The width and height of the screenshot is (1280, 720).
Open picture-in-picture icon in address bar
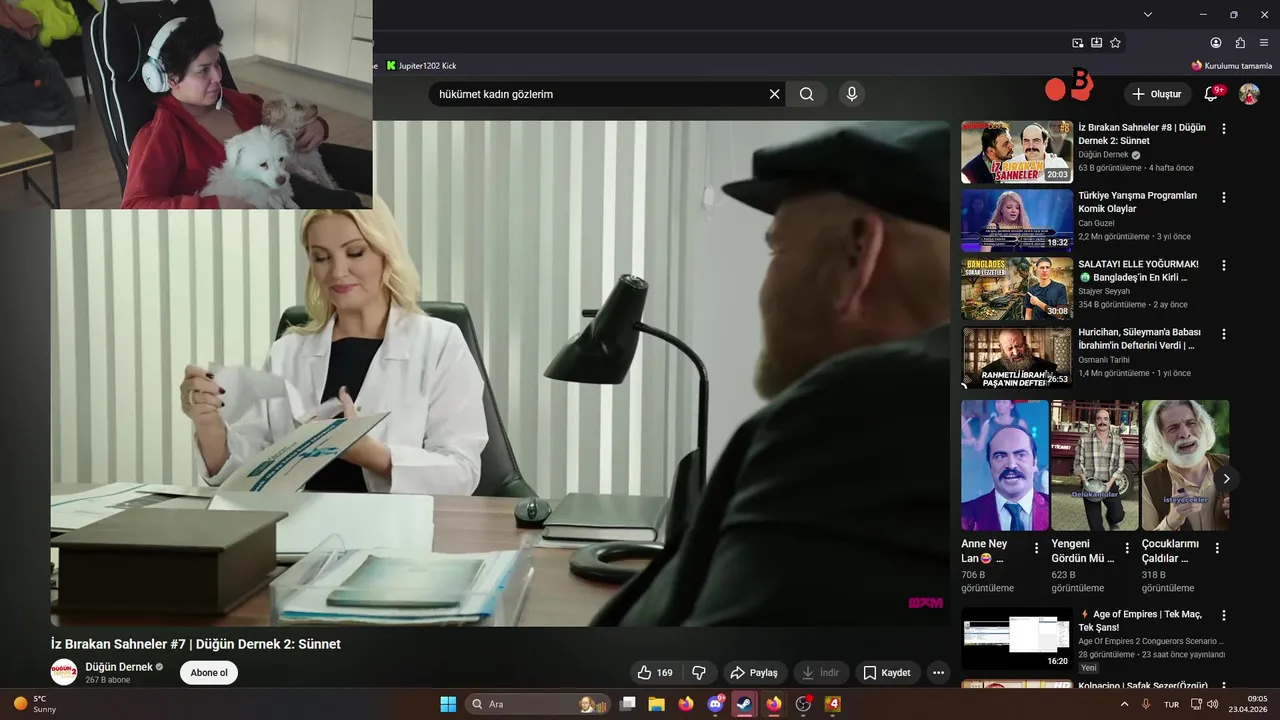1077,43
